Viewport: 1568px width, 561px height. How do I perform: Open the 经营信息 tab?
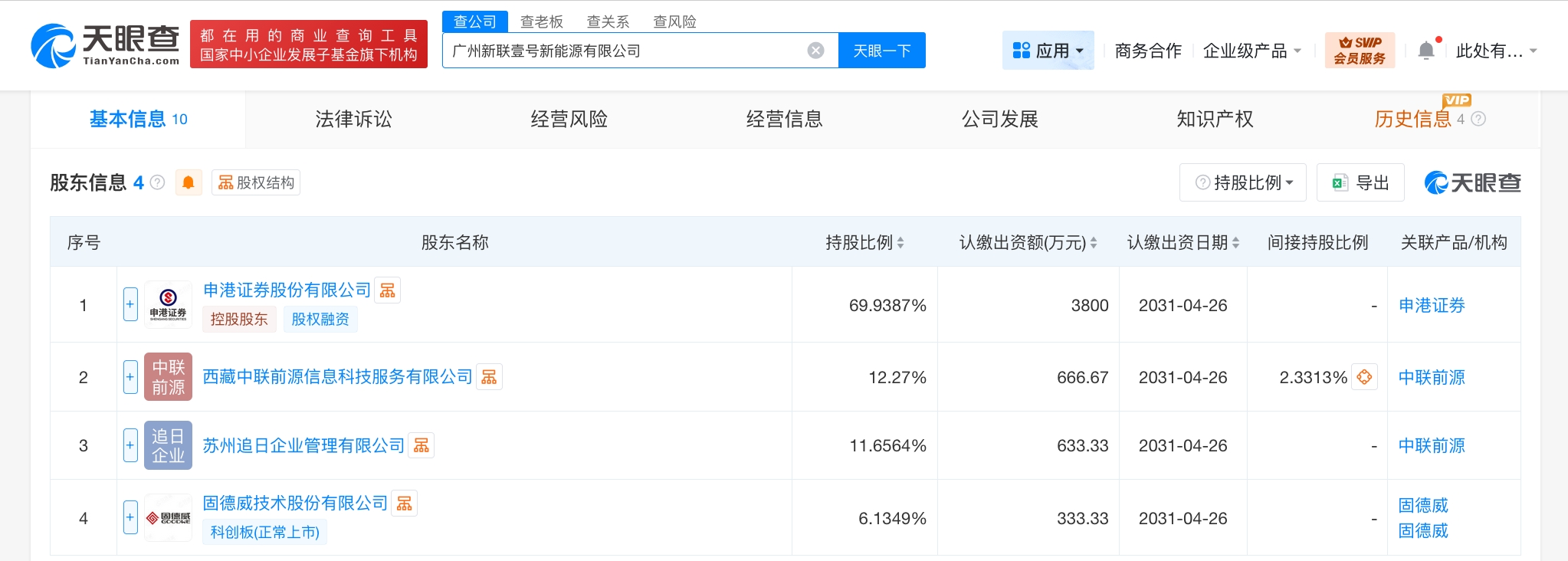tap(784, 119)
